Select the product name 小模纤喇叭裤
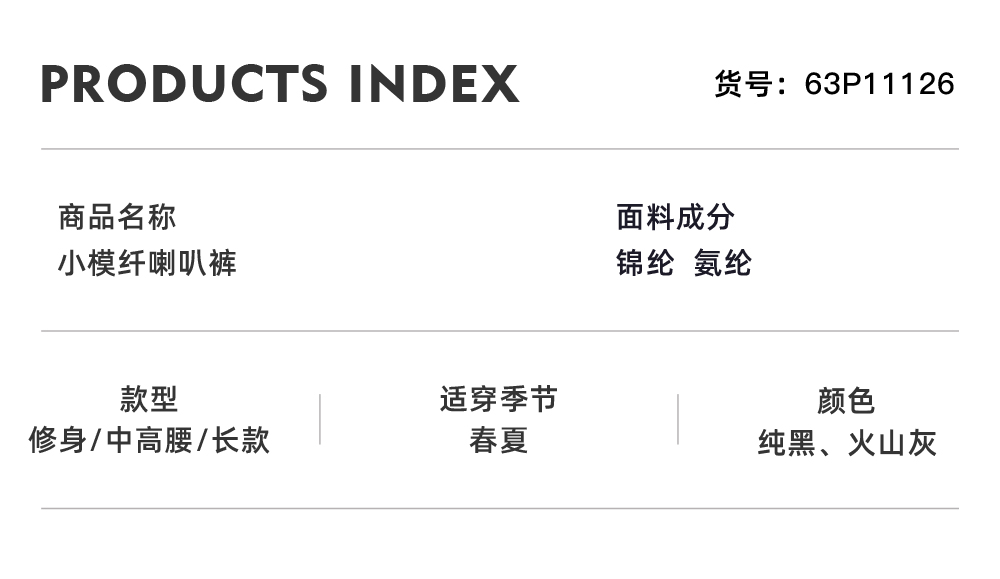 147,263
